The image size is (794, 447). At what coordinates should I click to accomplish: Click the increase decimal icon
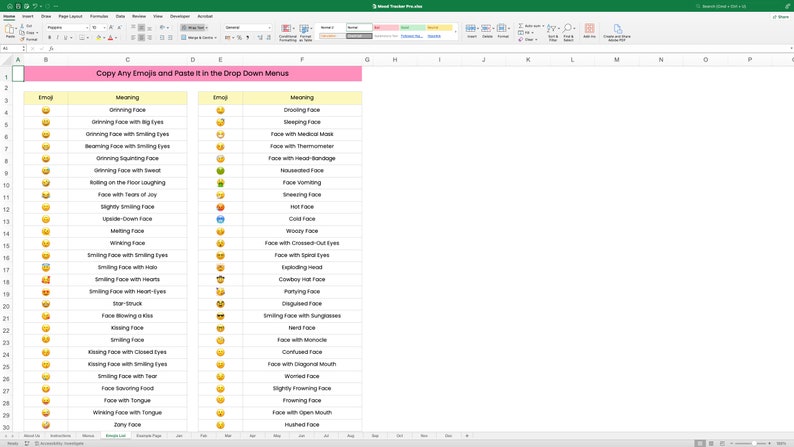[x=260, y=37]
